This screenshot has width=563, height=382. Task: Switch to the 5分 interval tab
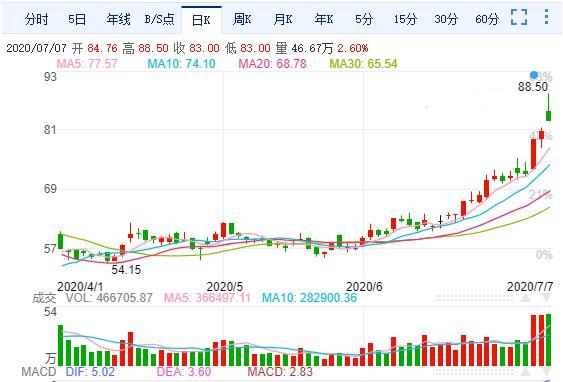pyautogui.click(x=364, y=19)
